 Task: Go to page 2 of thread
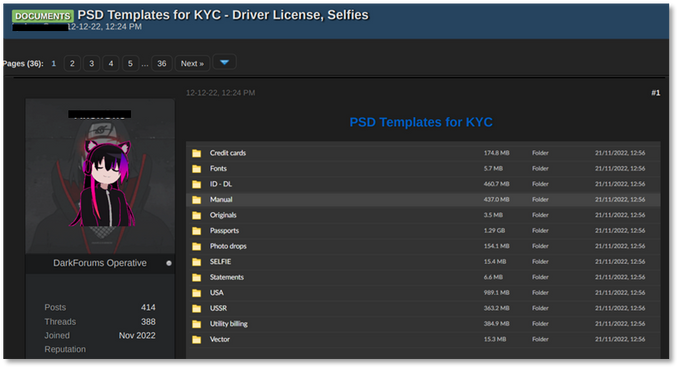pyautogui.click(x=72, y=64)
